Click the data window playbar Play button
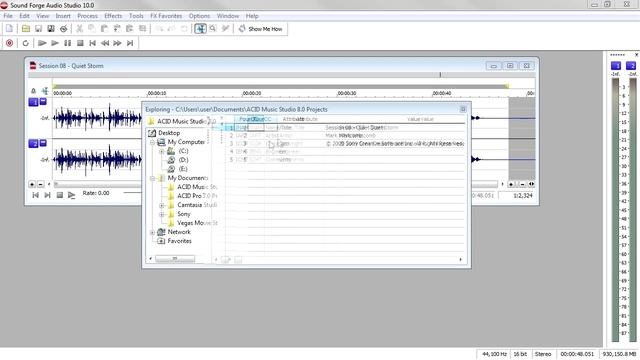 [x=71, y=195]
